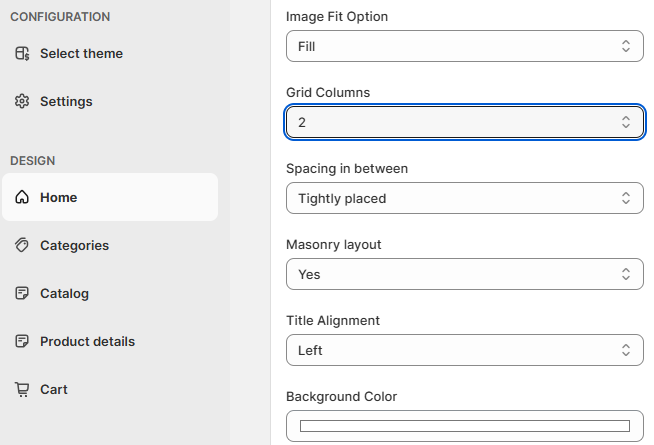Viewport: 654px width, 445px height.
Task: Click the Grid Columns label
Action: click(328, 92)
